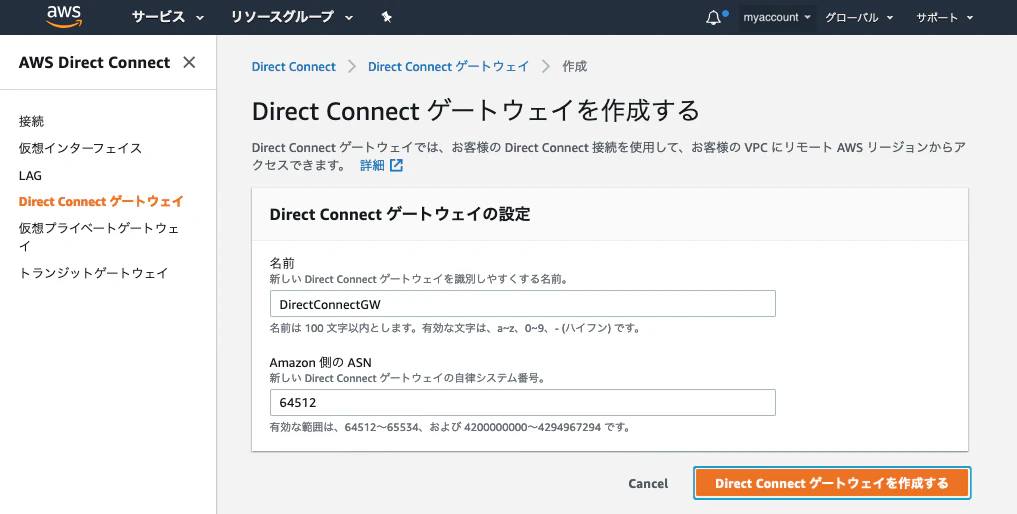
Task: Expand the サービス dropdown menu
Action: [168, 18]
